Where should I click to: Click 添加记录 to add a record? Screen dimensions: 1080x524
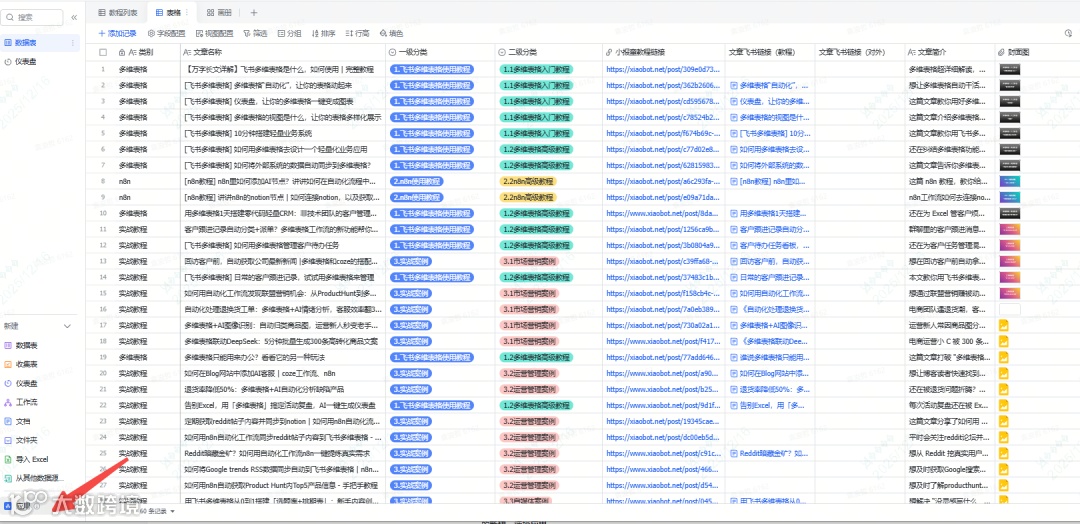117,33
